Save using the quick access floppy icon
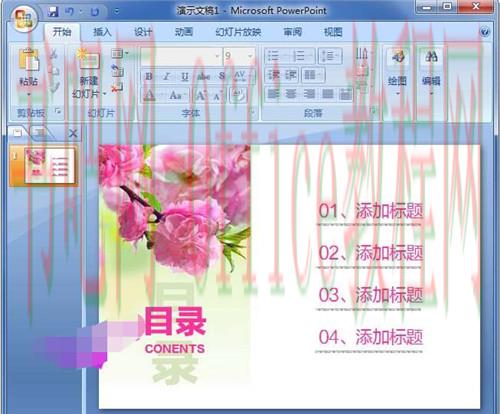 53,12
